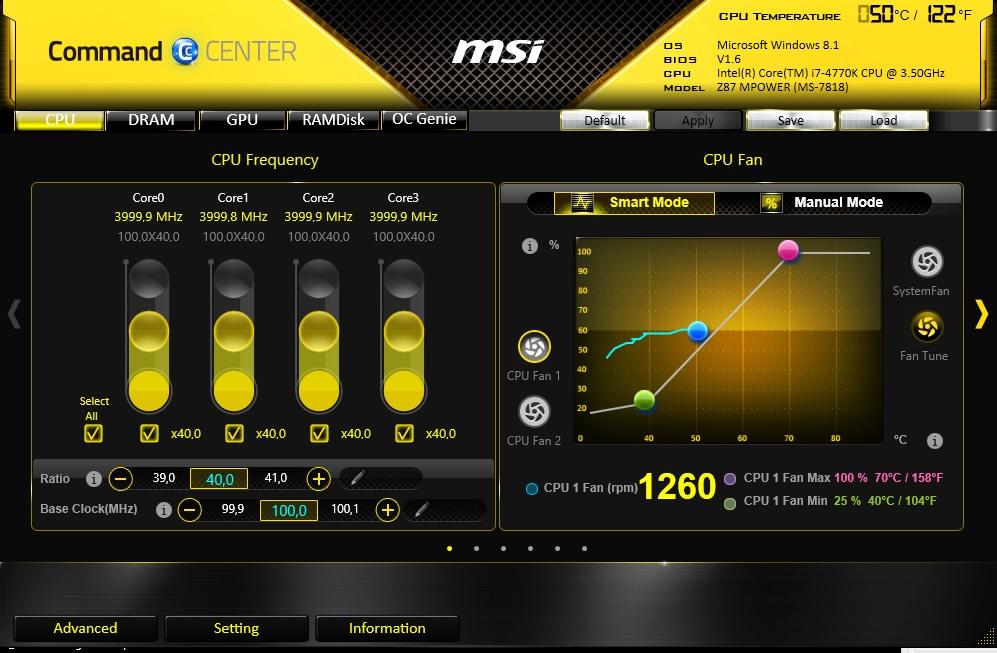This screenshot has width=997, height=653.
Task: Click the Default button
Action: [x=605, y=120]
